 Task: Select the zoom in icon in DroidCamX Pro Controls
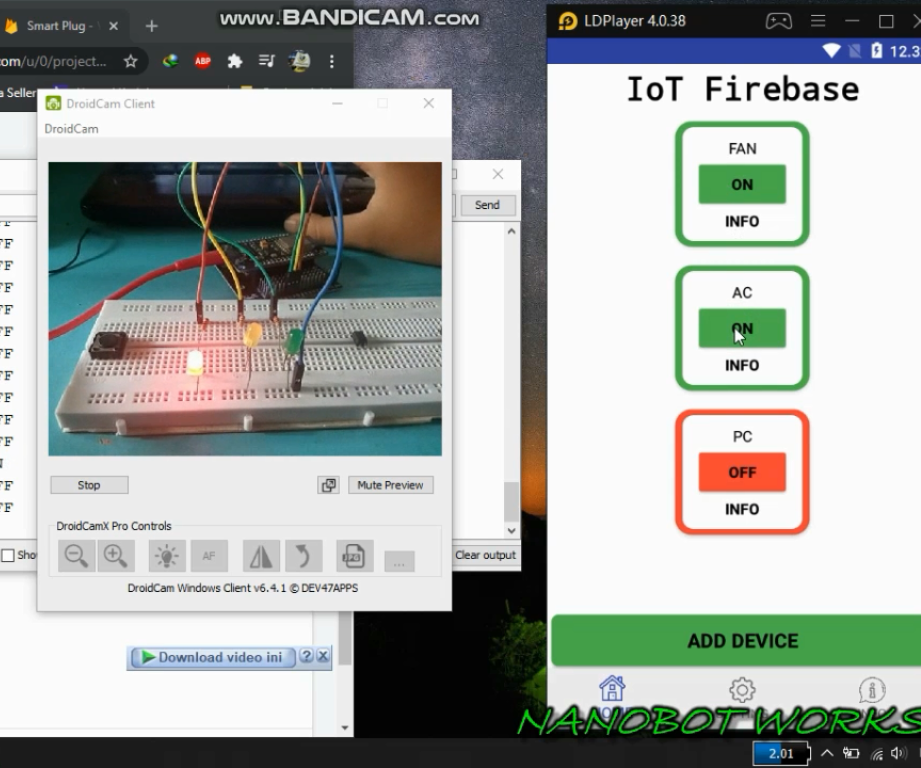115,556
